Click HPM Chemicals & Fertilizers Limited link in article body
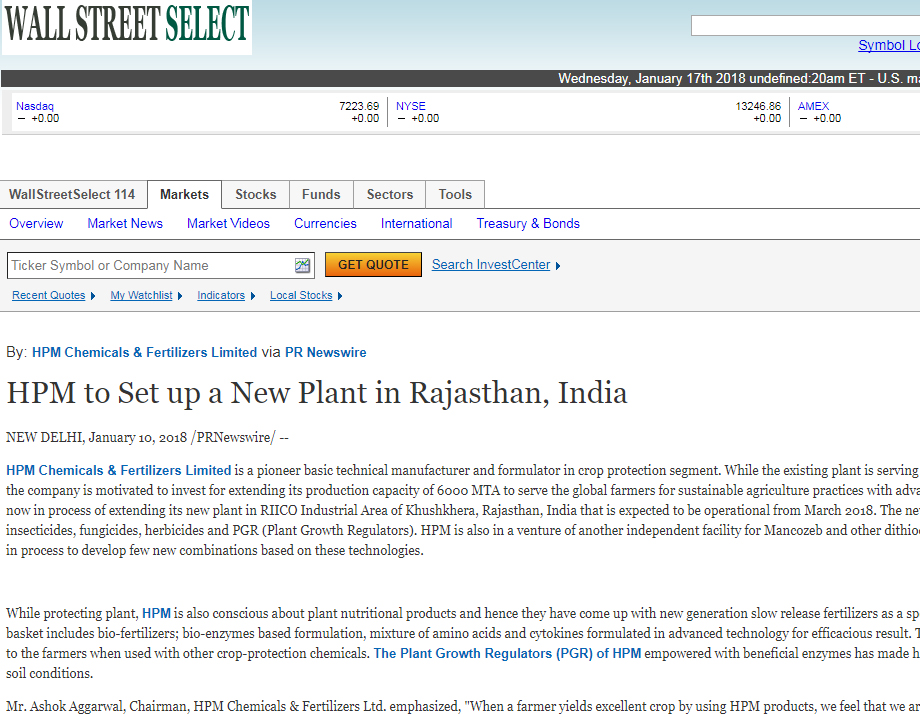920x717 pixels. pos(119,471)
